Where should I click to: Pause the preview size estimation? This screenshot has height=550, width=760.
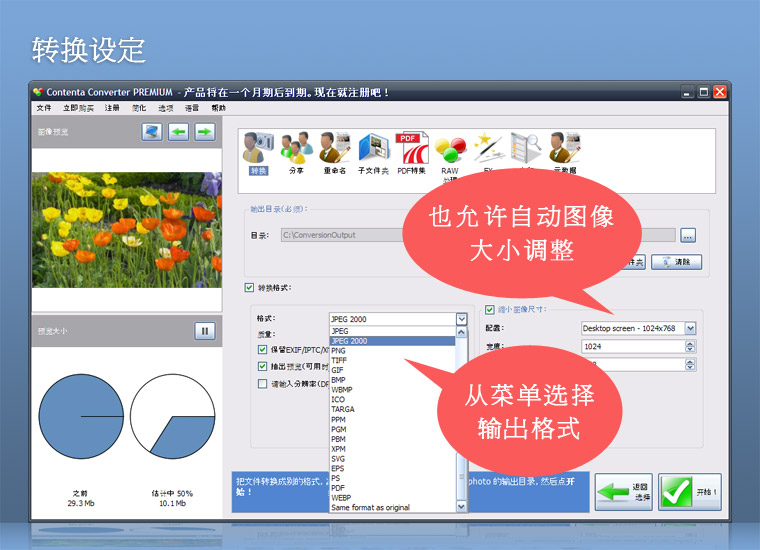[x=204, y=331]
